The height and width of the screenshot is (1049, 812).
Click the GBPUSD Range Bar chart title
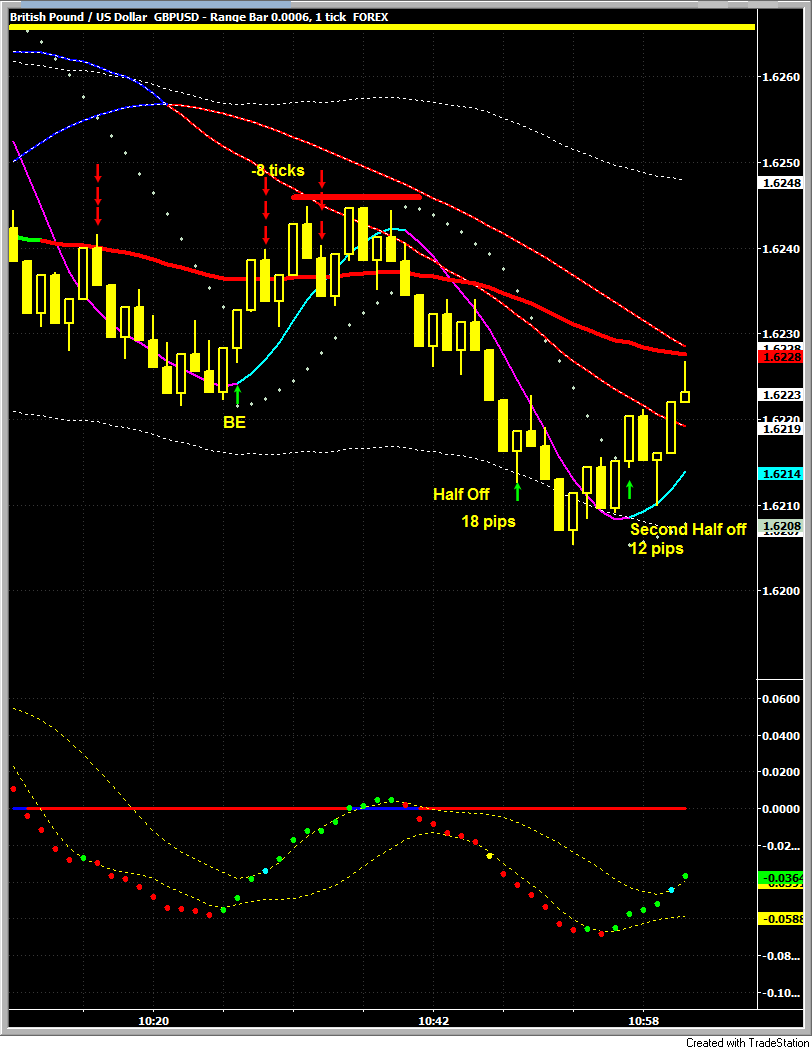[199, 17]
